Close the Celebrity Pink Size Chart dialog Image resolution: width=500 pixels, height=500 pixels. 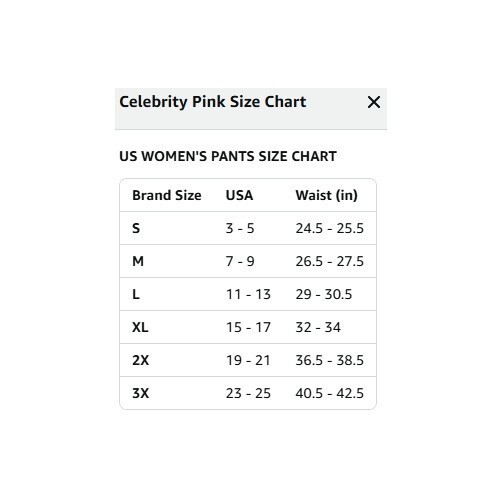(374, 102)
